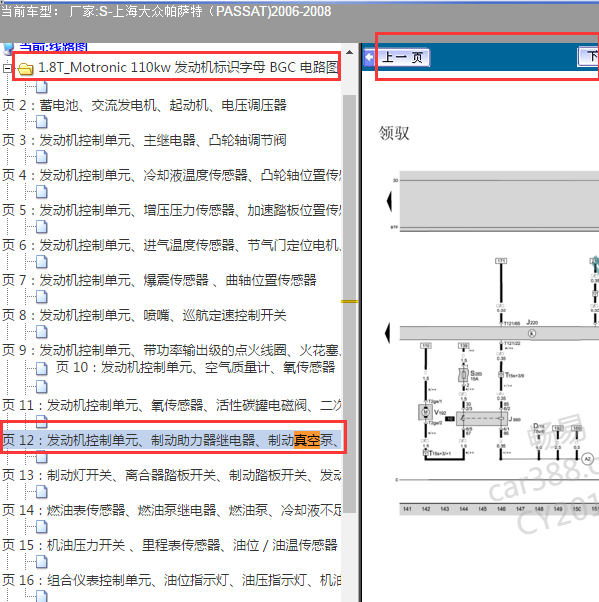Click the document icon of 页 8 entry

point(41,297)
